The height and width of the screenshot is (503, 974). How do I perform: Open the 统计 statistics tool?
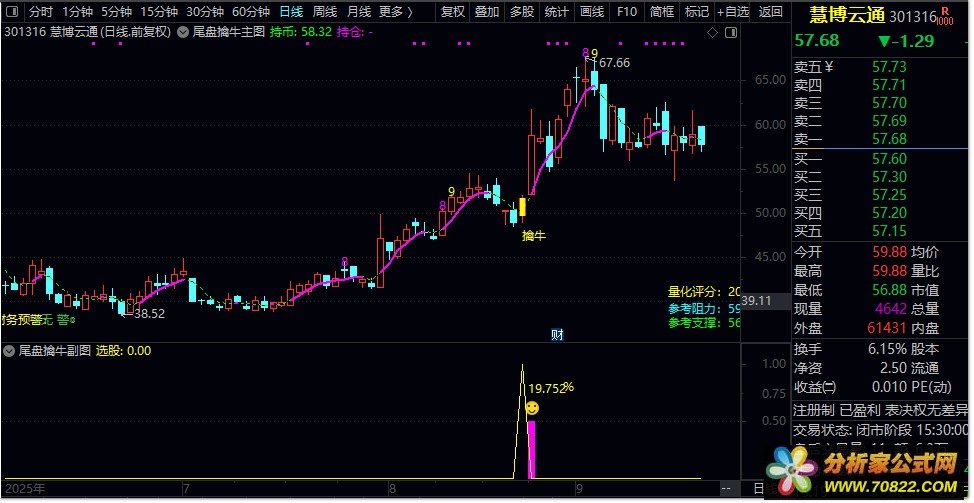(x=557, y=12)
